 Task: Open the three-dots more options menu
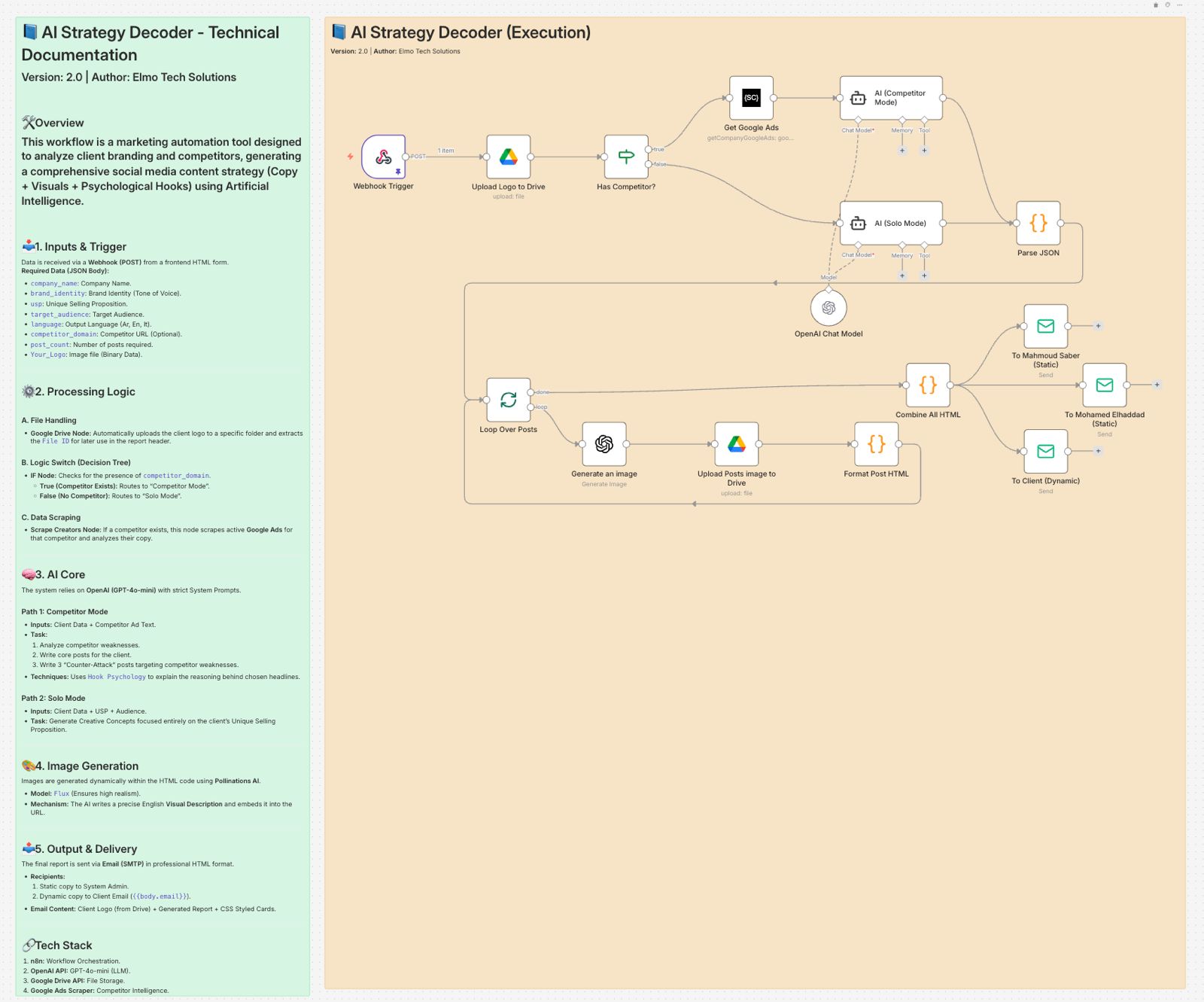tap(1180, 5)
